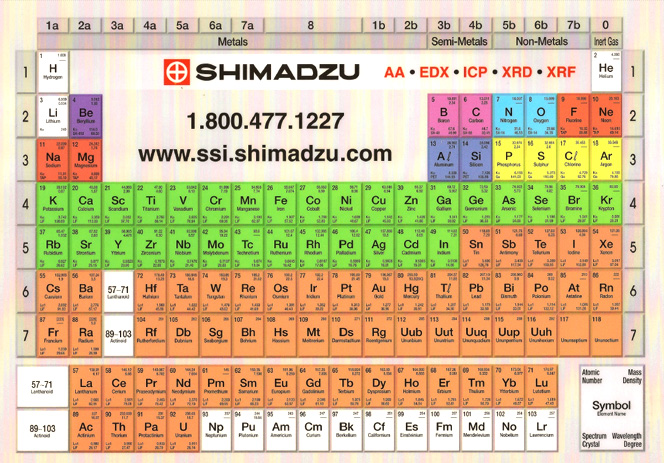Click the Inert Gas column header
The image size is (664, 463).
coord(606,41)
